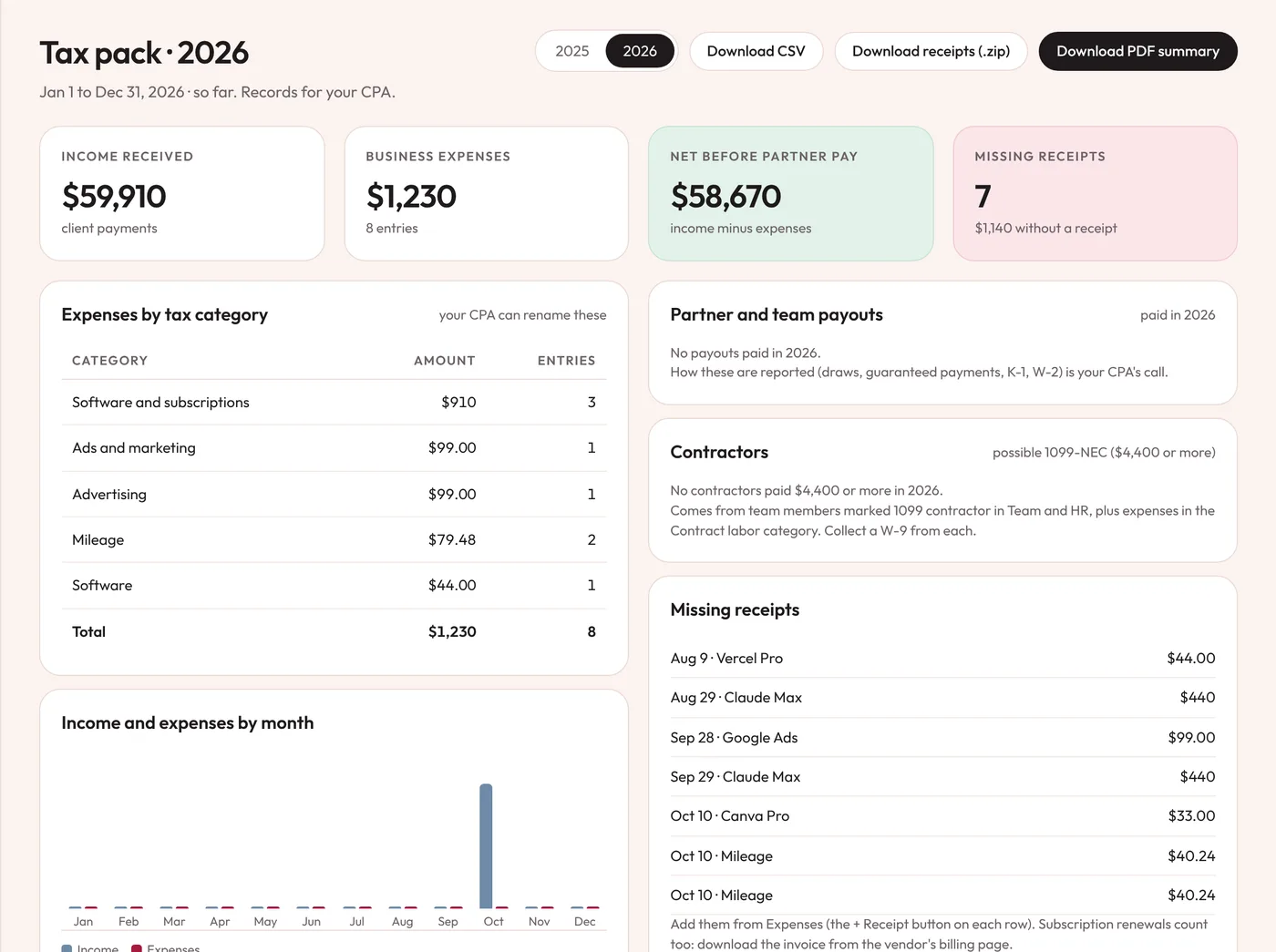Screen dimensions: 1276x952
Task: Switch to the 2025 tax year
Action: (x=572, y=51)
